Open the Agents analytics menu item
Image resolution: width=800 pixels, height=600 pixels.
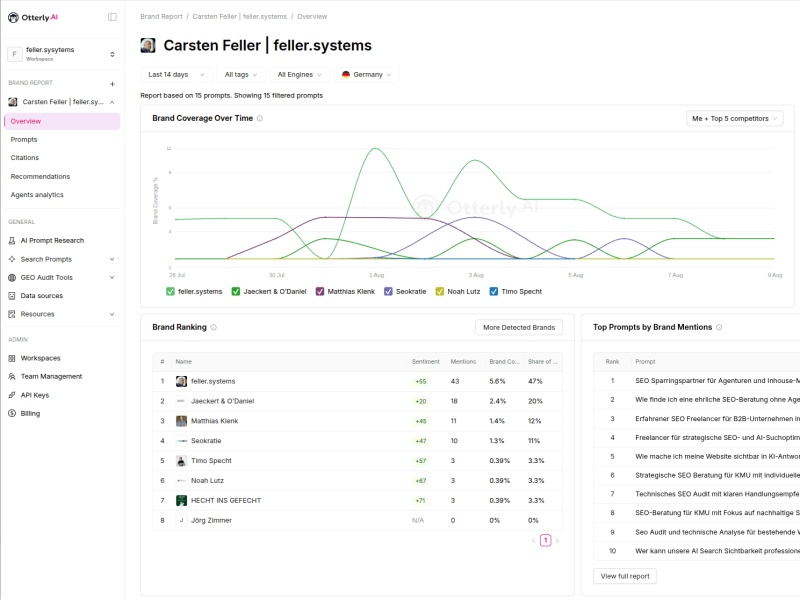click(x=62, y=195)
